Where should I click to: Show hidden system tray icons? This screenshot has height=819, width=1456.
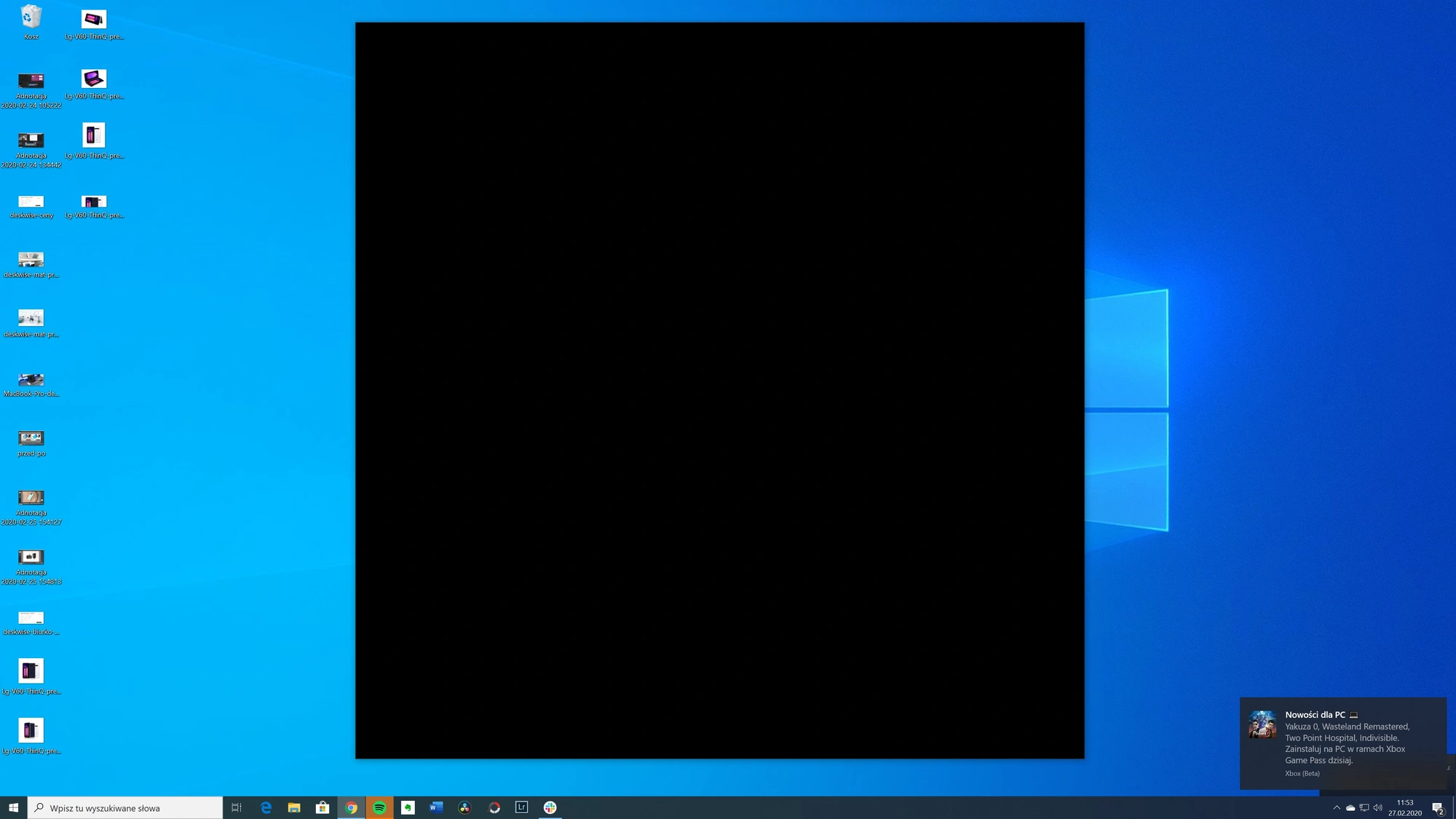(x=1337, y=807)
